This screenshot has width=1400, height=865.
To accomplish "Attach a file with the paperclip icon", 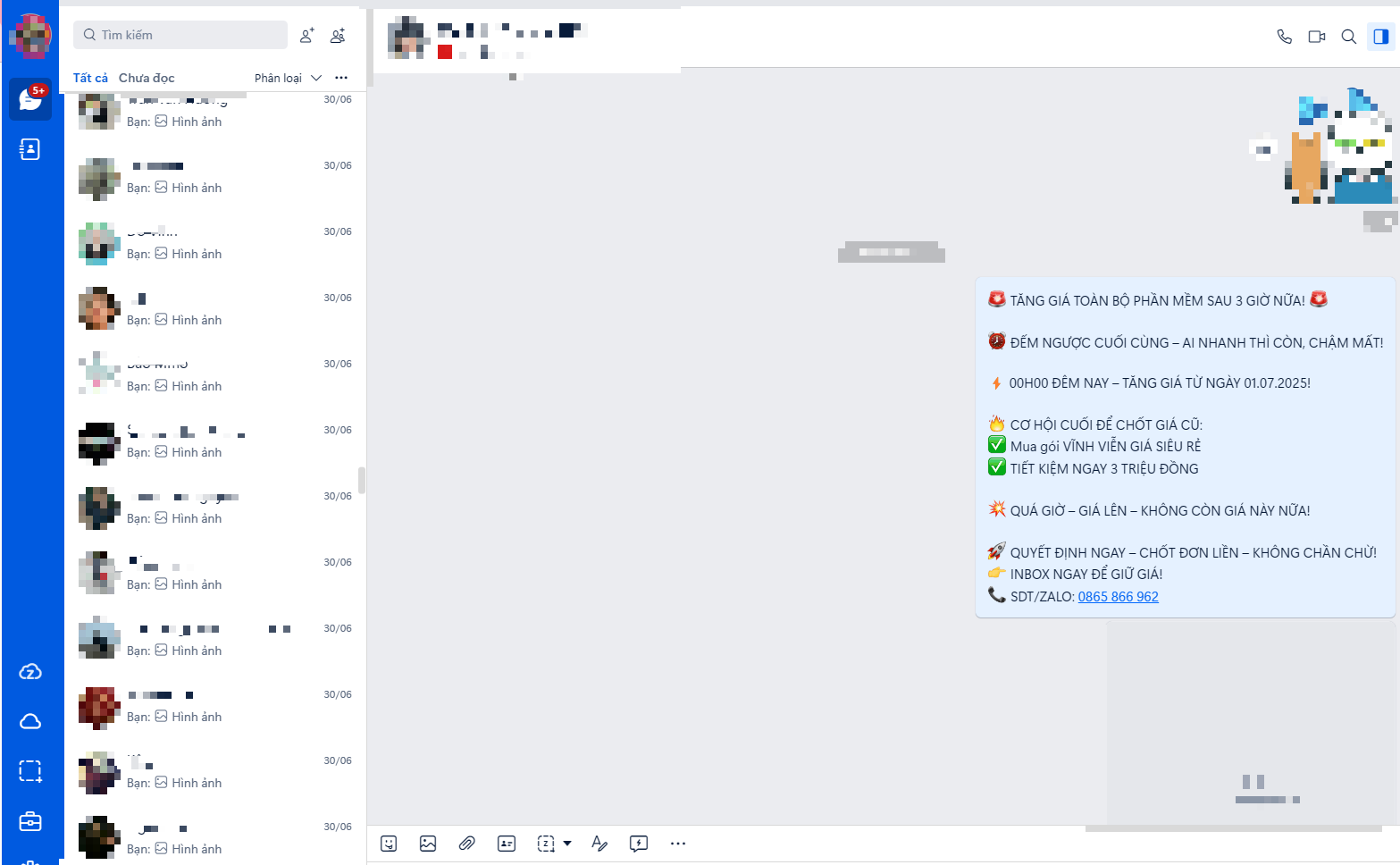I will (x=466, y=844).
